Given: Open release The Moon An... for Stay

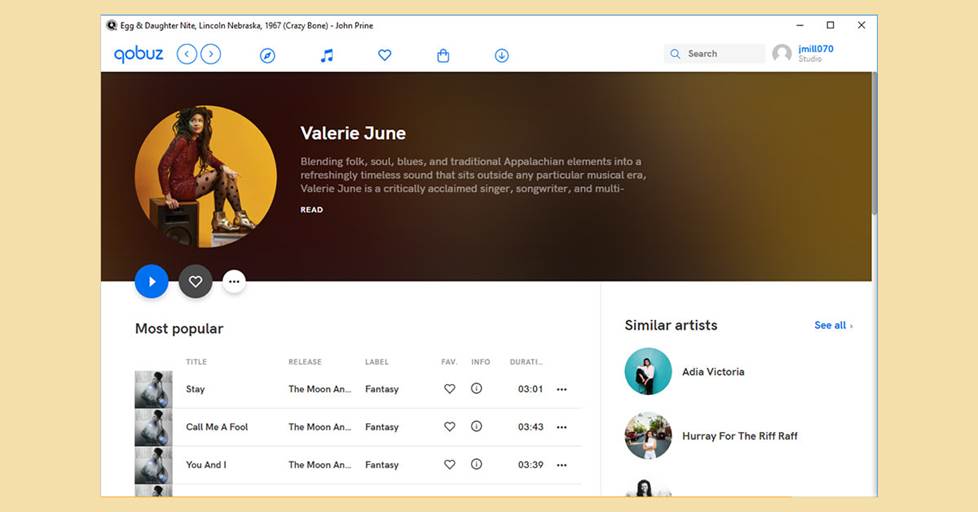Looking at the screenshot, I should point(319,389).
